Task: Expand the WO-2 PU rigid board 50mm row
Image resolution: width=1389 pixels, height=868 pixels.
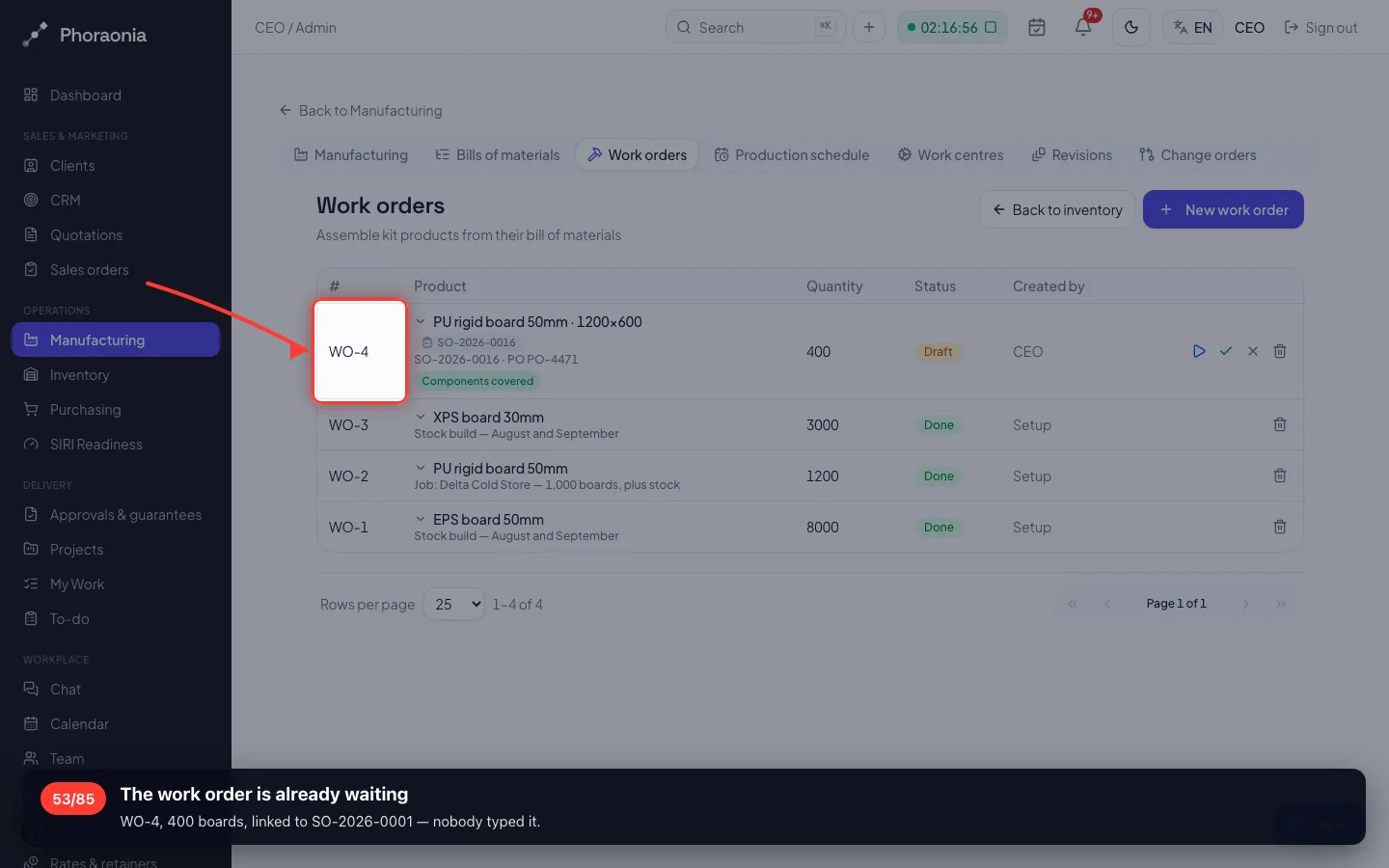Action: coord(421,468)
